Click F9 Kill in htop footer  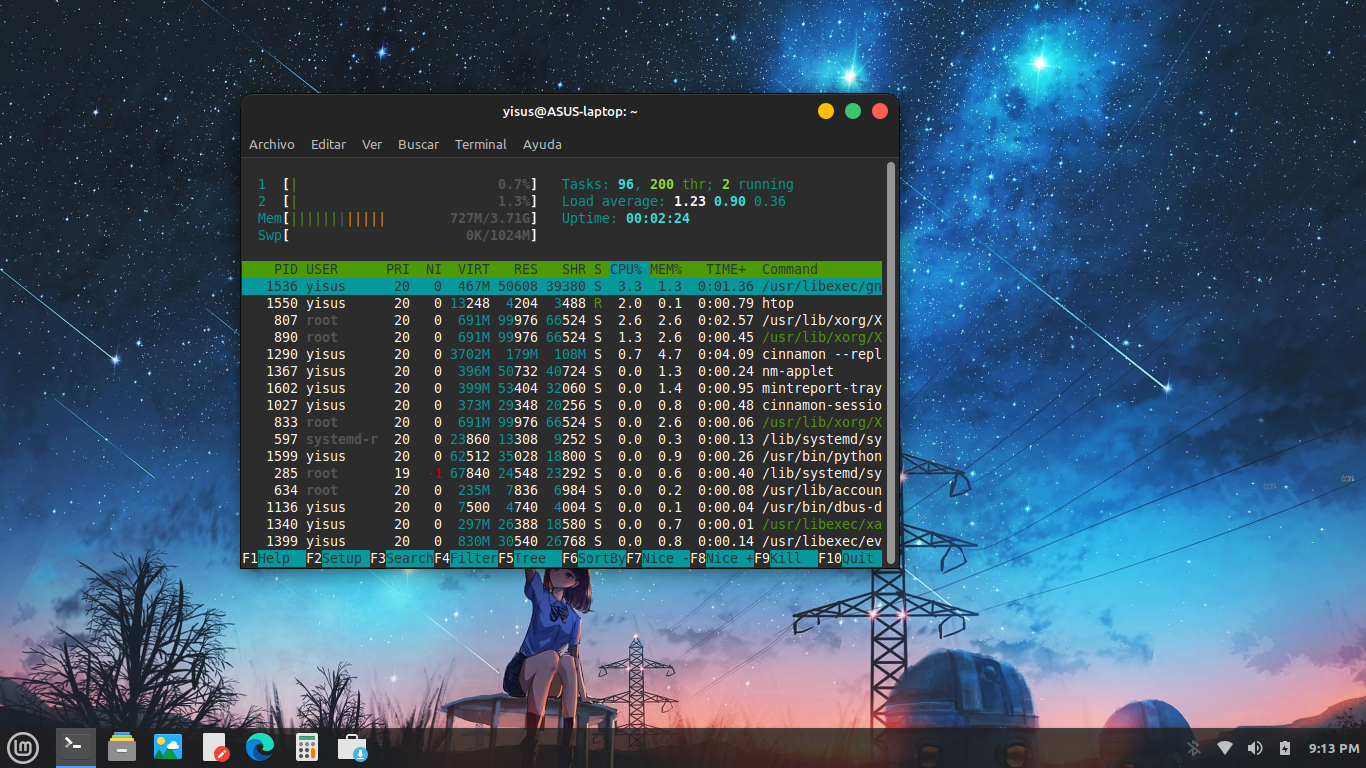click(x=786, y=558)
